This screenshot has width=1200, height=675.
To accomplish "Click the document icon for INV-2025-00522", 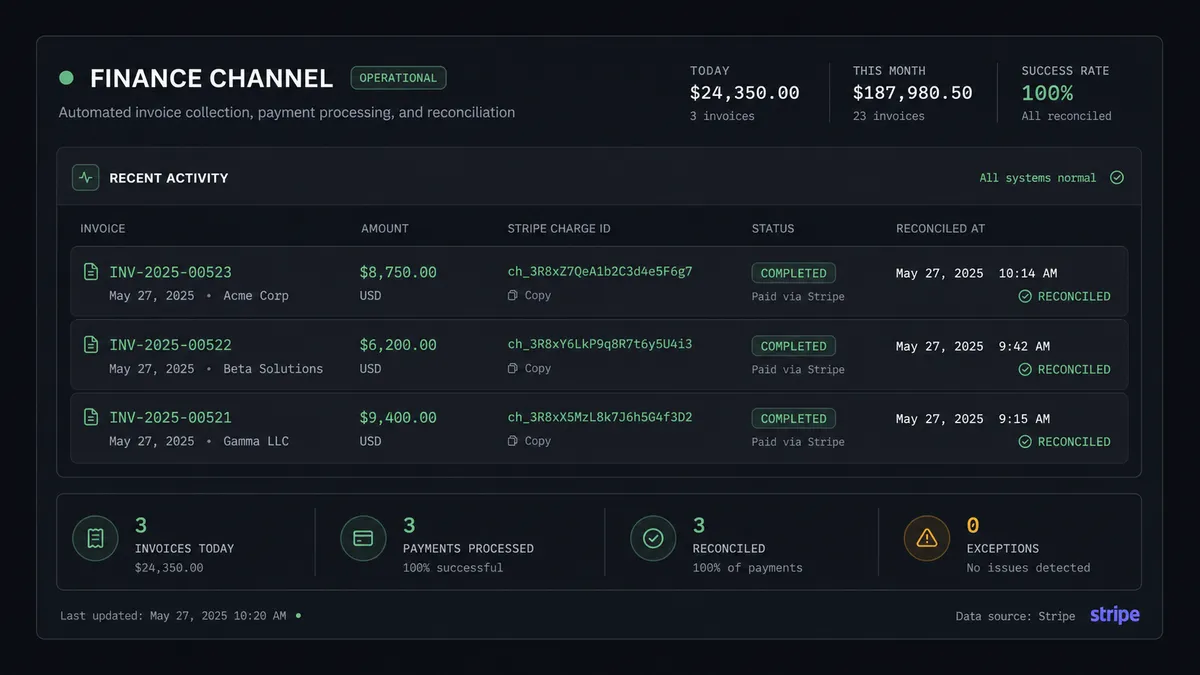I will [x=91, y=345].
